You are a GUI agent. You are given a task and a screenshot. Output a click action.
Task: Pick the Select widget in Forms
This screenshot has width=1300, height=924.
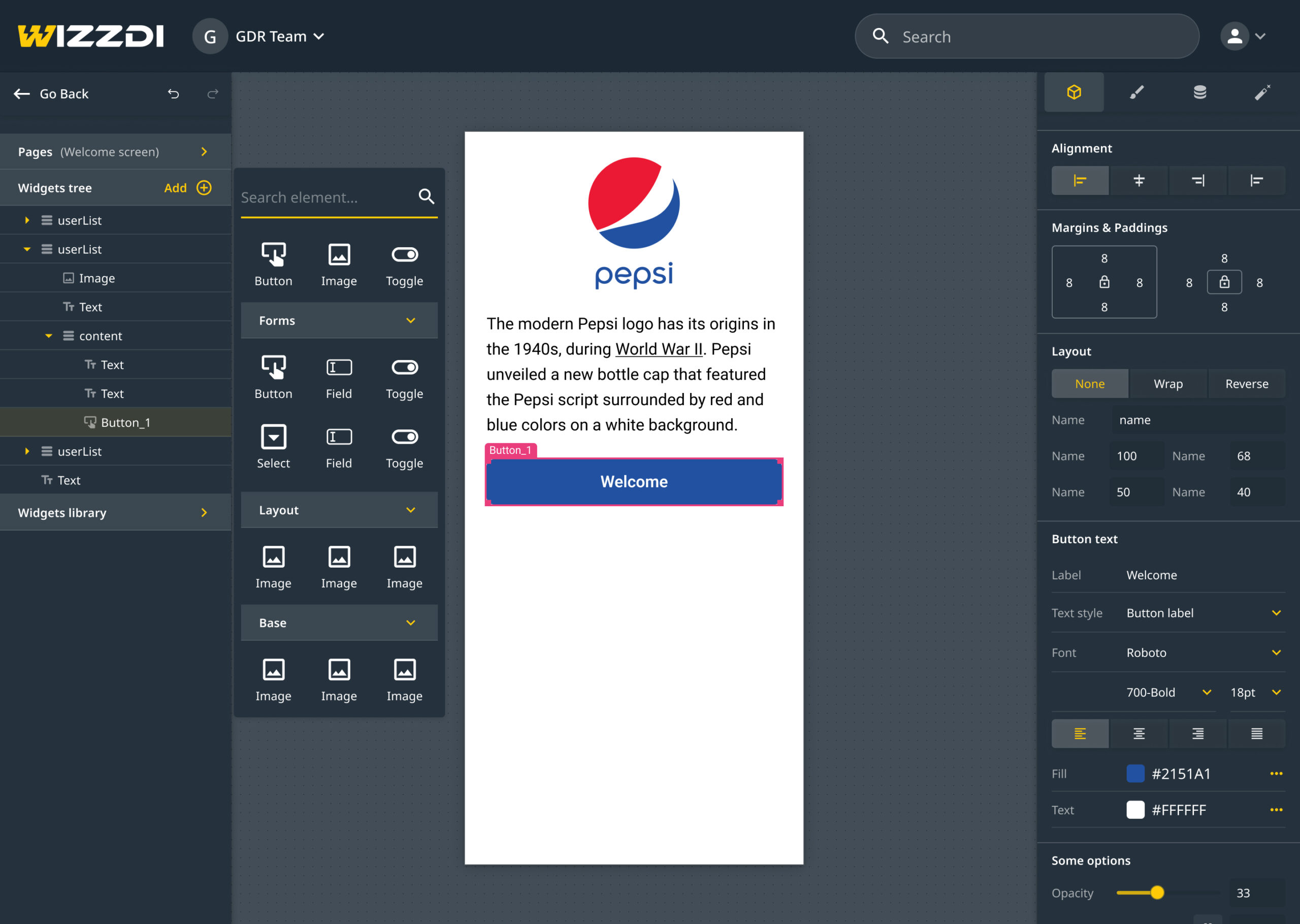273,447
